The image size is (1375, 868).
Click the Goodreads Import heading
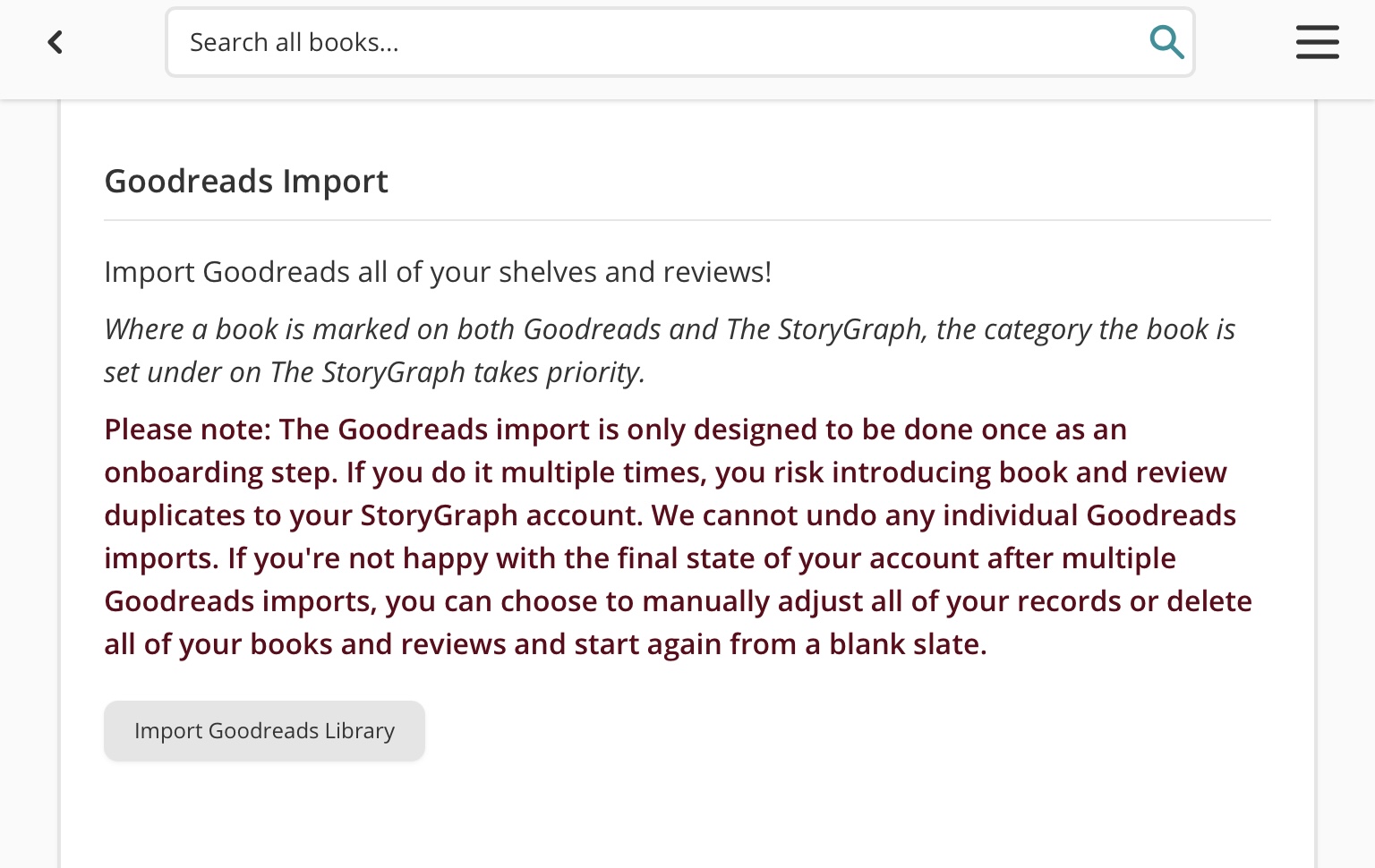tap(246, 182)
